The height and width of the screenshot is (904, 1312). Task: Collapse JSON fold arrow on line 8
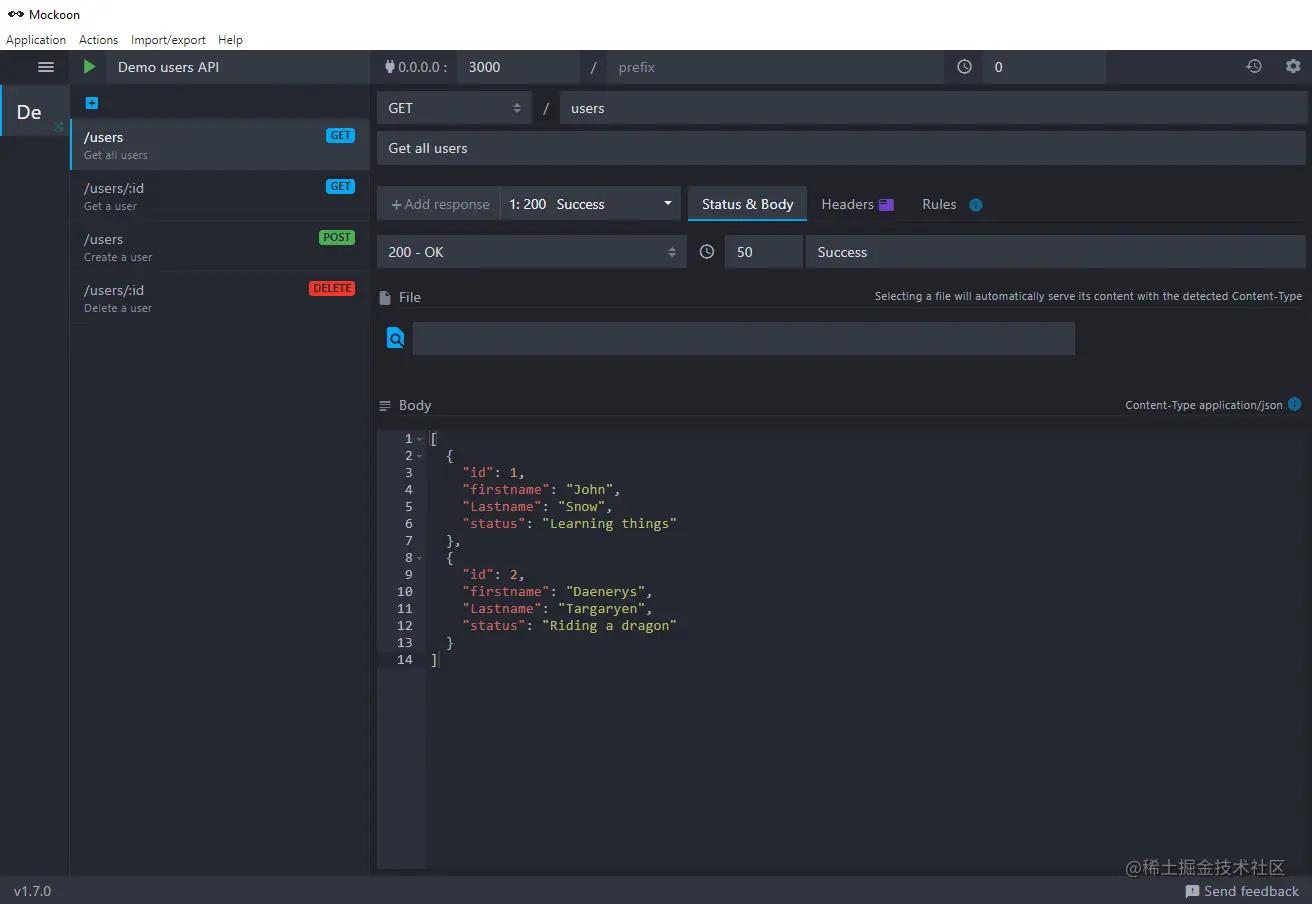[x=420, y=558]
